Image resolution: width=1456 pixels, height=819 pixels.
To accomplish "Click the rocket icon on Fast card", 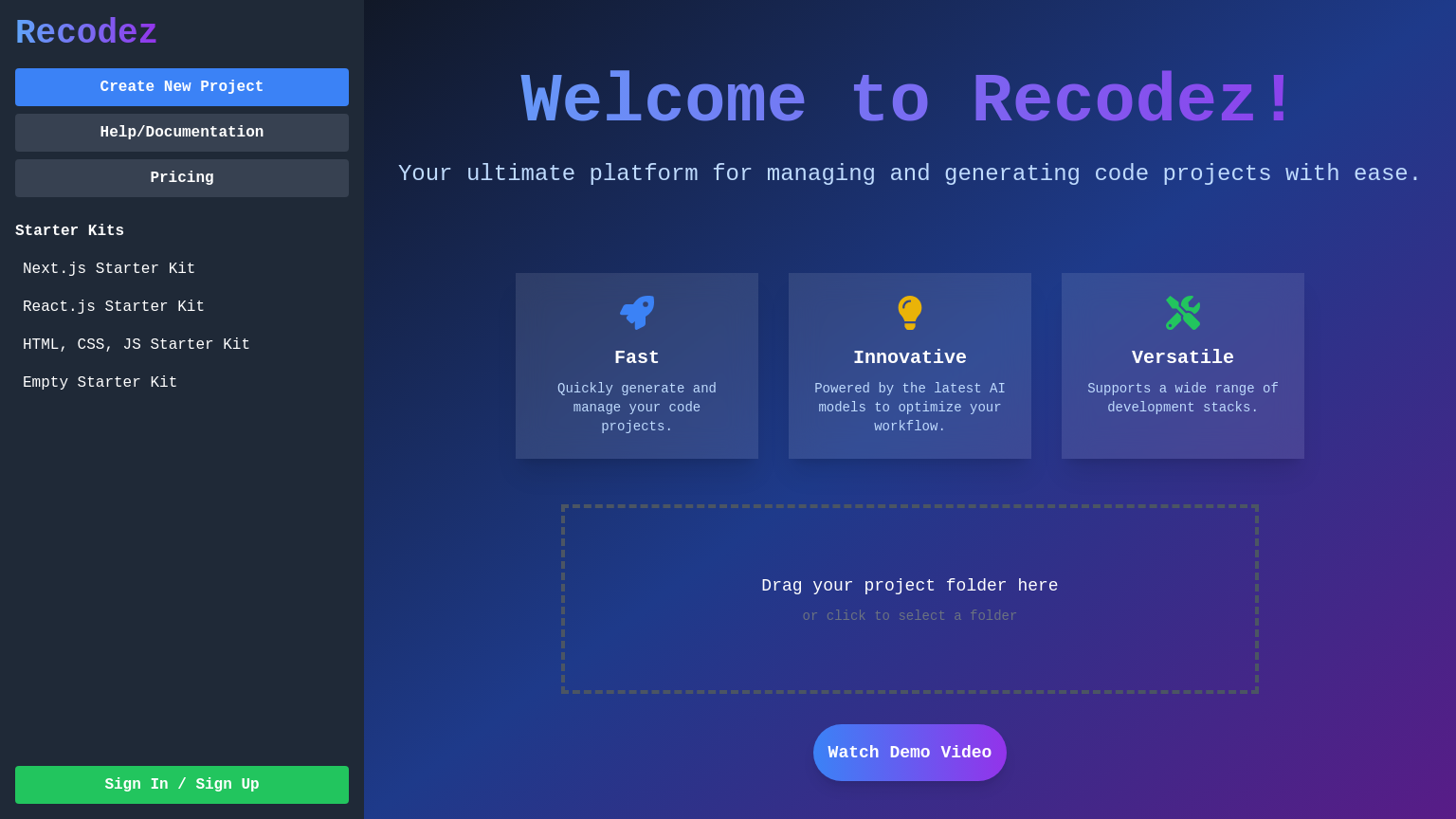I will pyautogui.click(x=637, y=313).
